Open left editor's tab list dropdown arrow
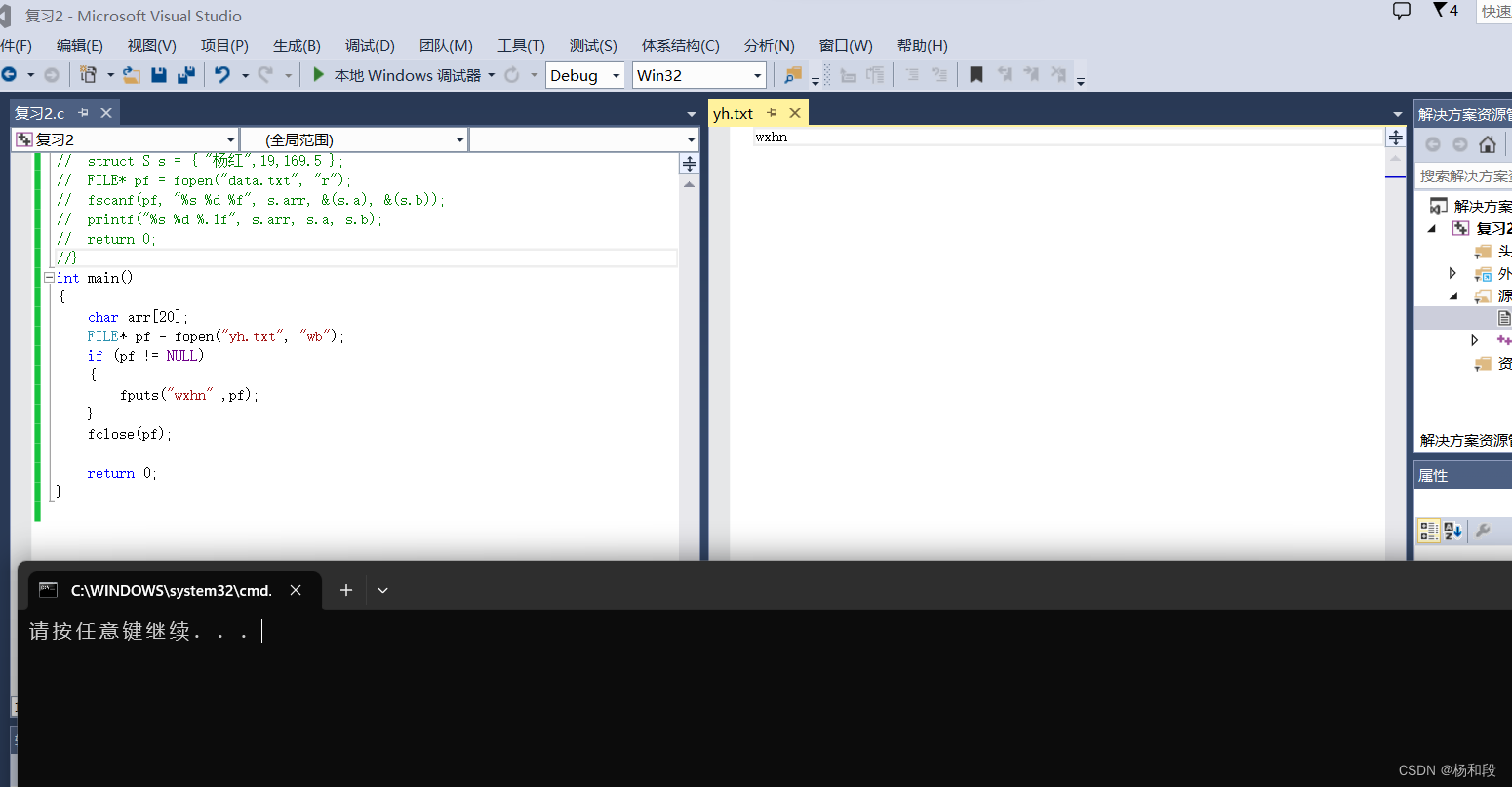 [692, 114]
